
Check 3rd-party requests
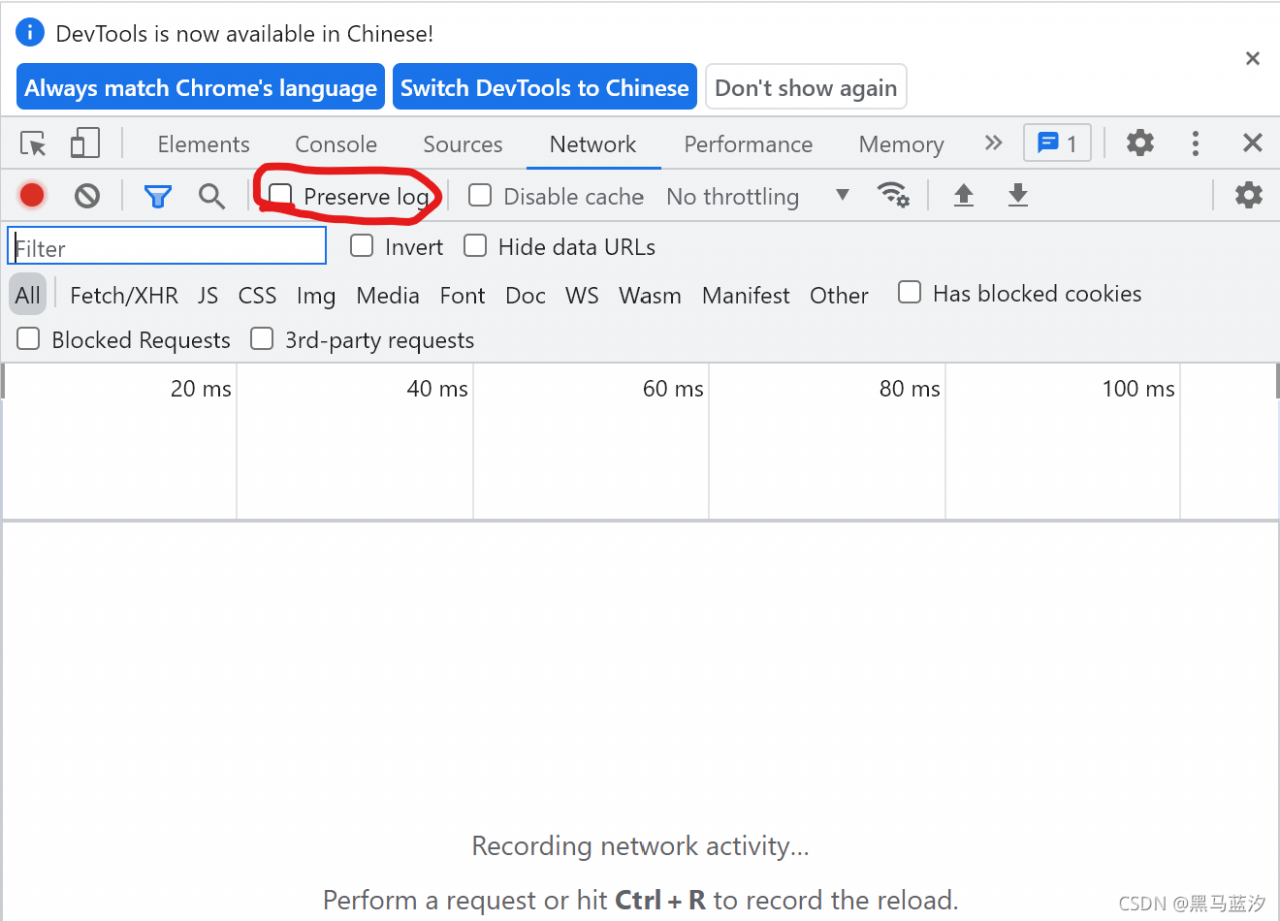(262, 339)
